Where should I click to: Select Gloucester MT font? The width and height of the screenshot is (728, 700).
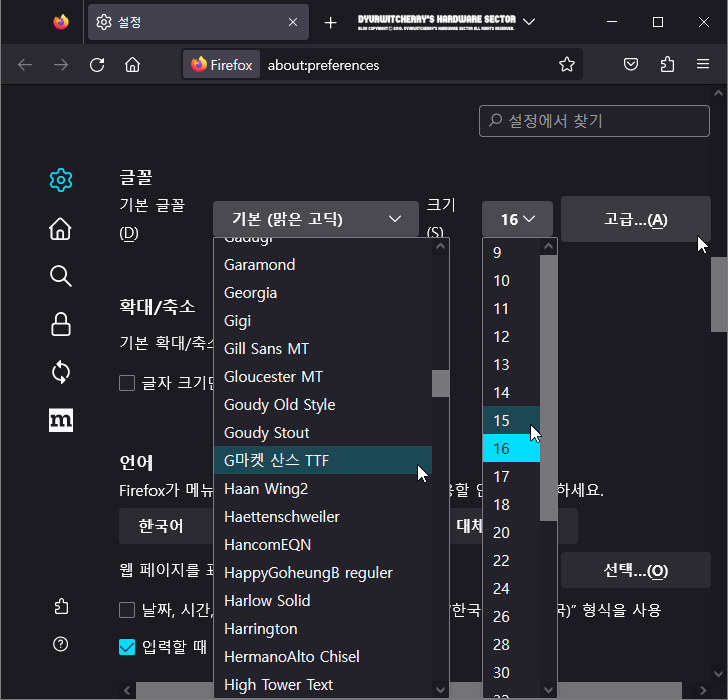(323, 376)
